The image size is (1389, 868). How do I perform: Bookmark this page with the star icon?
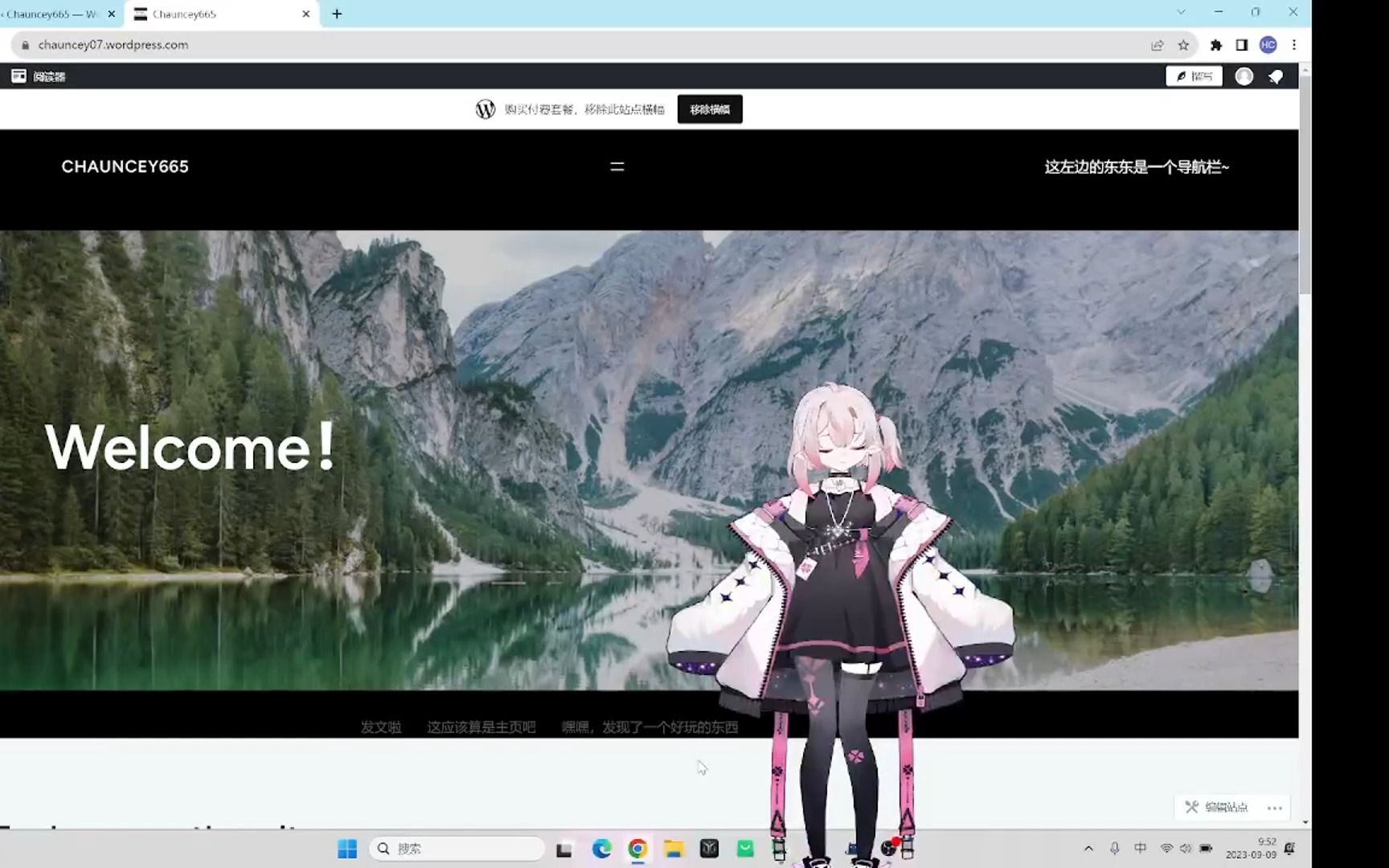pyautogui.click(x=1183, y=45)
